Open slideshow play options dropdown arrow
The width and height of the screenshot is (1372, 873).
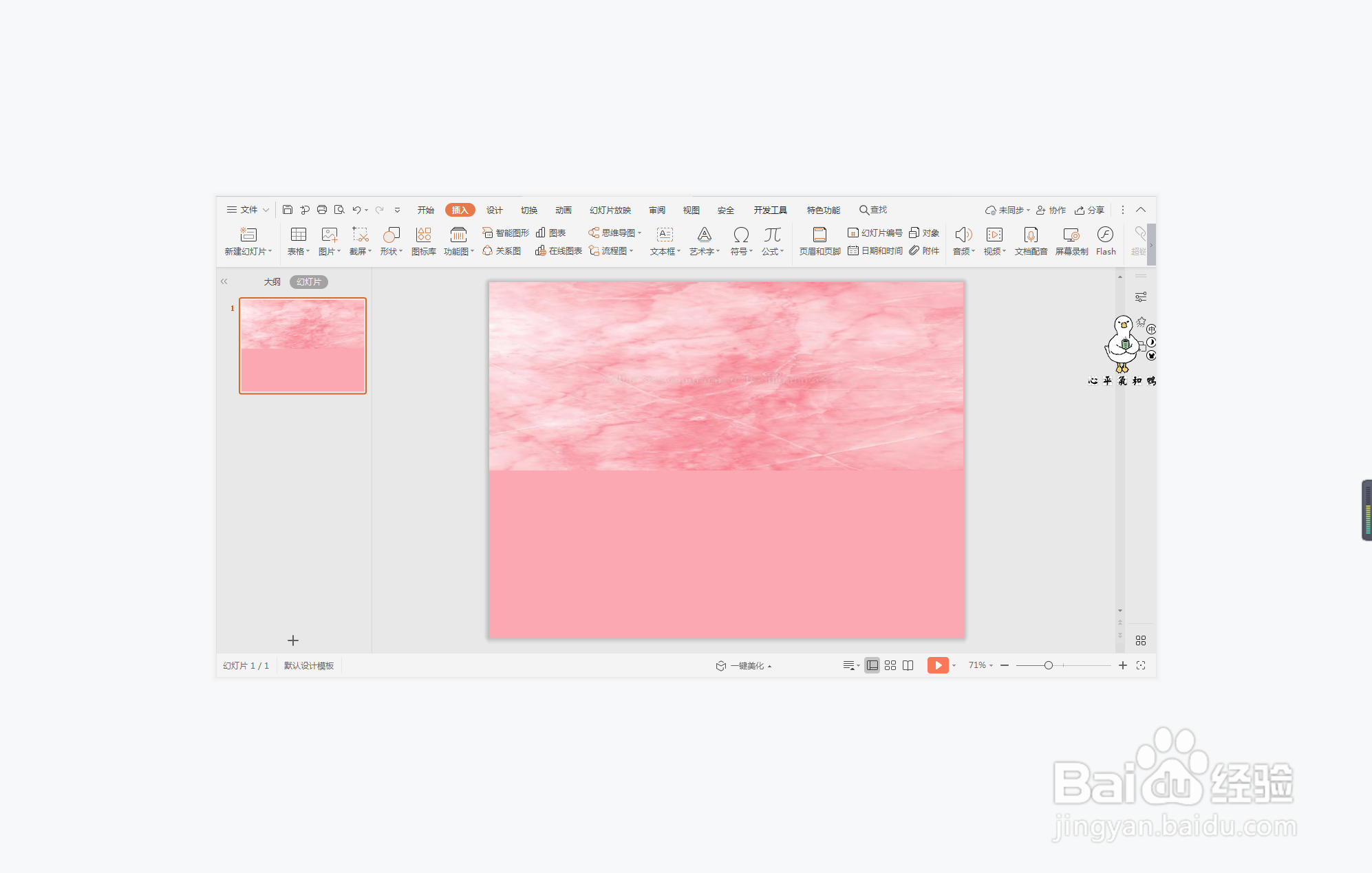coord(954,666)
